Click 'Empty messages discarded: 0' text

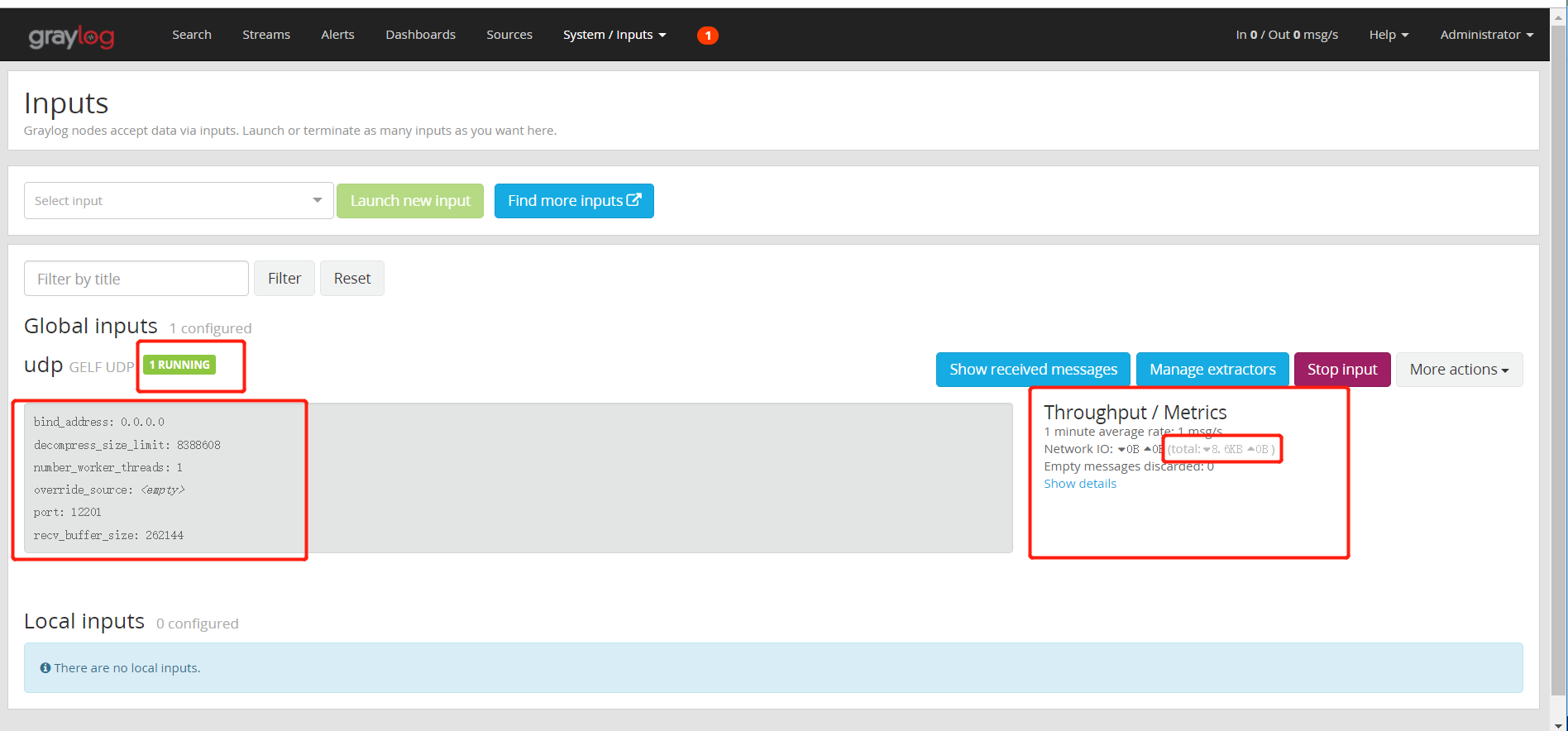pyautogui.click(x=1129, y=466)
